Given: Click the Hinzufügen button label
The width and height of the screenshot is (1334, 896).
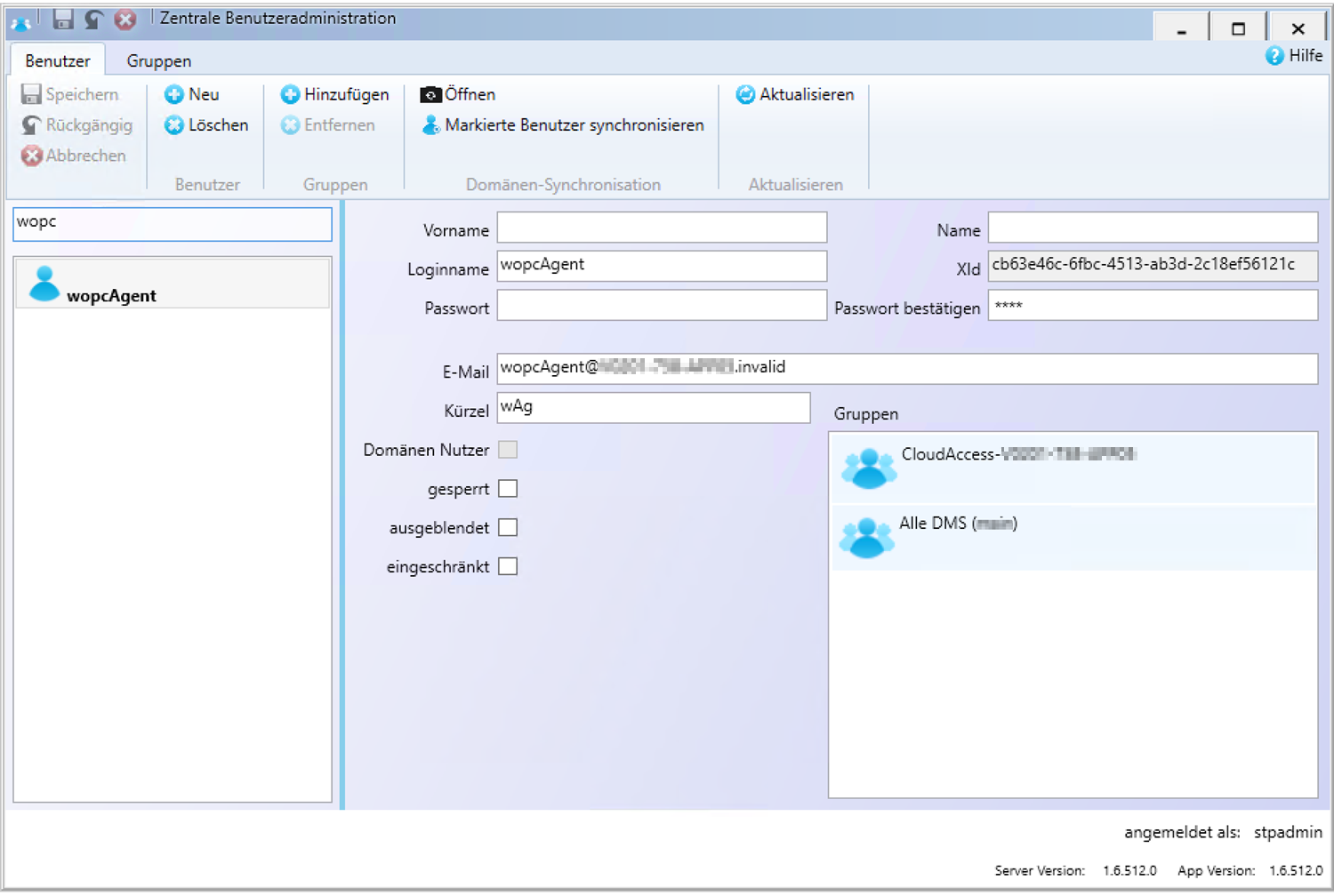Looking at the screenshot, I should click(347, 94).
